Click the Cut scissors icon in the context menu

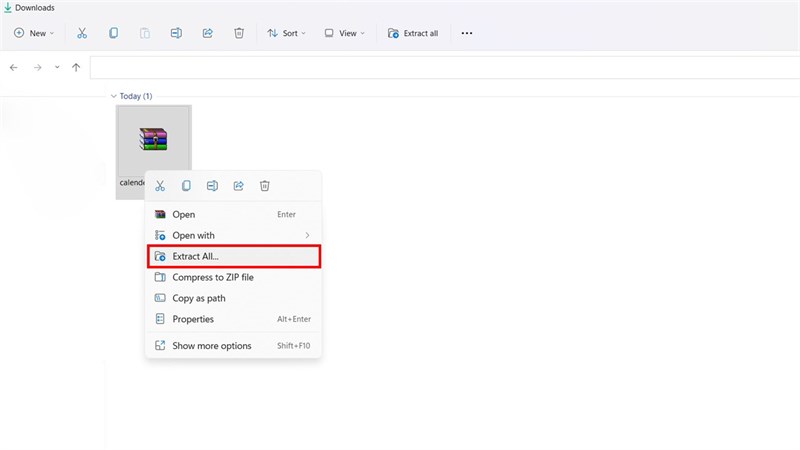tap(160, 186)
